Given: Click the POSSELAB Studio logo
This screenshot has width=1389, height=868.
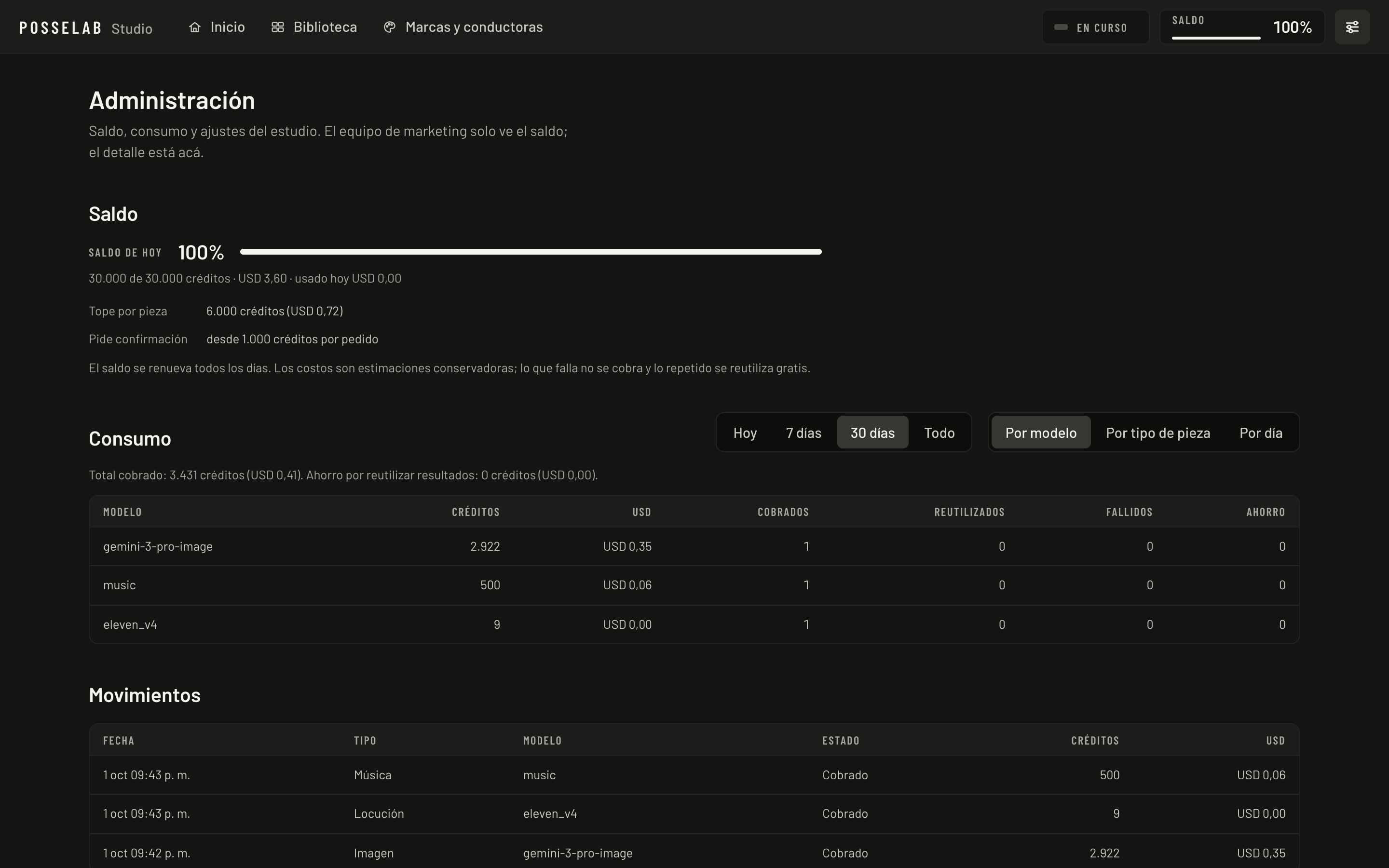Looking at the screenshot, I should [x=86, y=27].
